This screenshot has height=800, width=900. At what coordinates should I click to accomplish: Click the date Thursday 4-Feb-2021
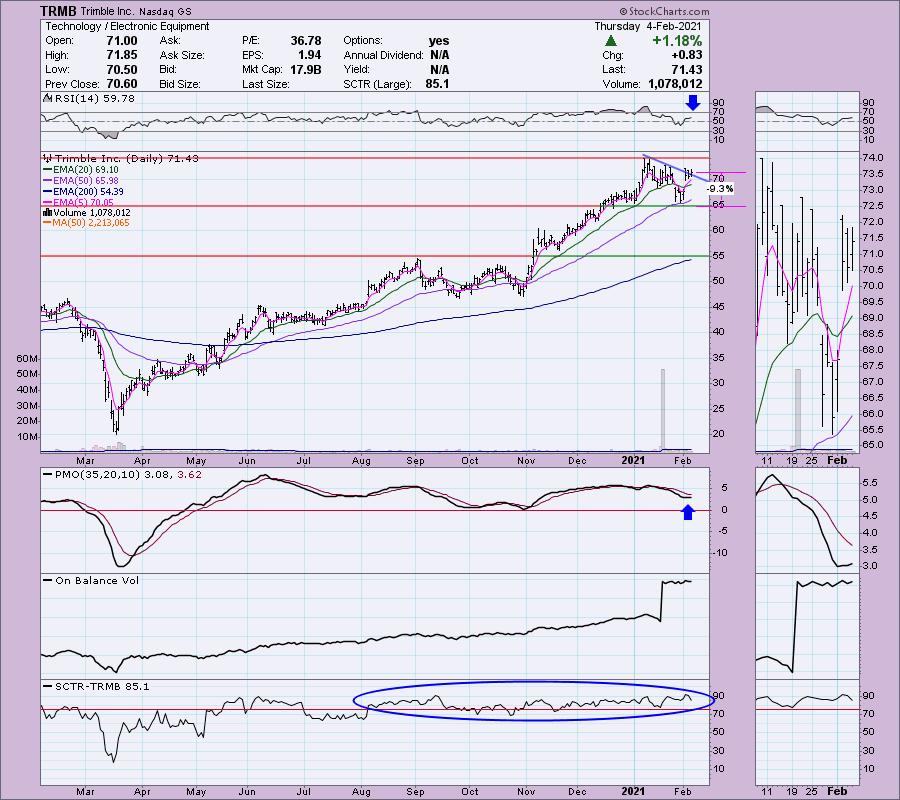[648, 26]
